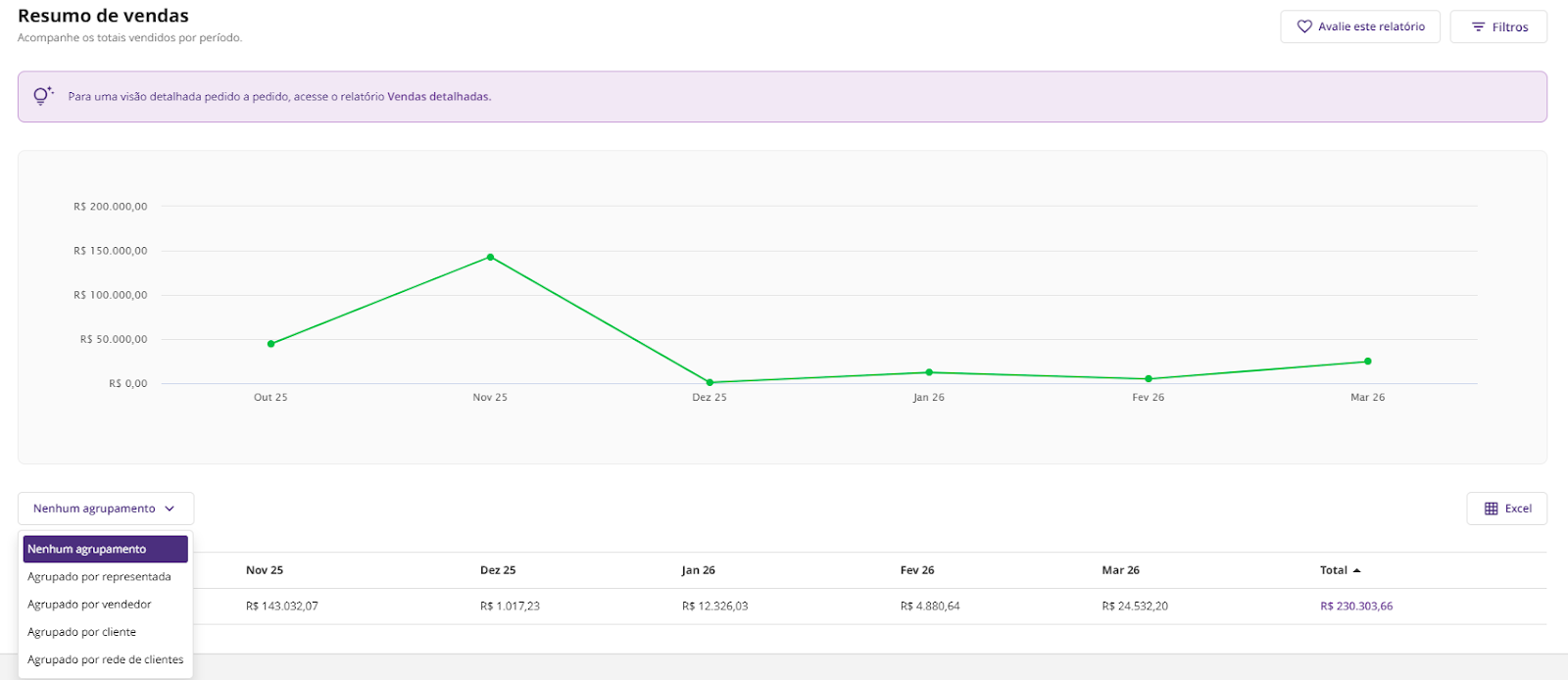Click the heart icon on Avalie este relatório
This screenshot has width=1568, height=680.
(1304, 27)
